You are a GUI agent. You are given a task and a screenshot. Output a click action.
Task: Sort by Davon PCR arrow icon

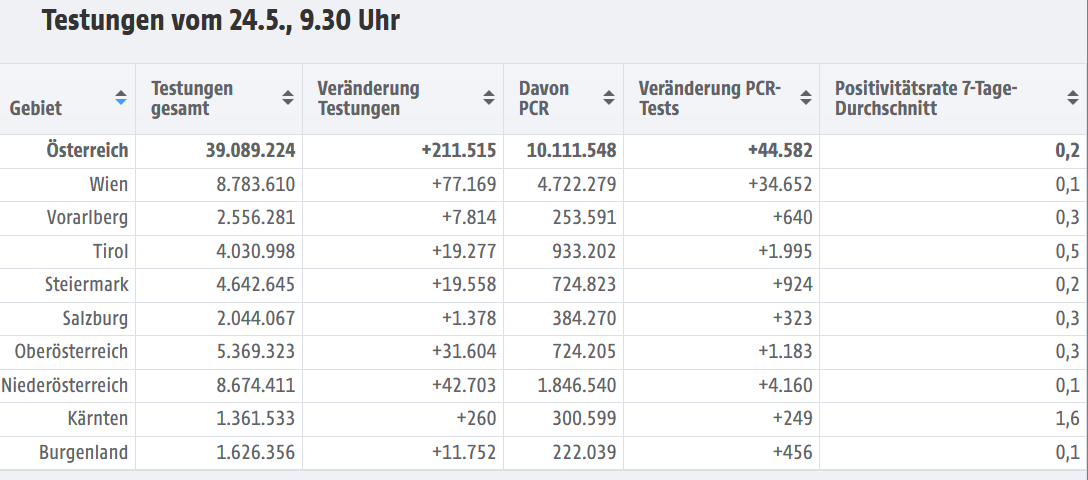pyautogui.click(x=609, y=98)
